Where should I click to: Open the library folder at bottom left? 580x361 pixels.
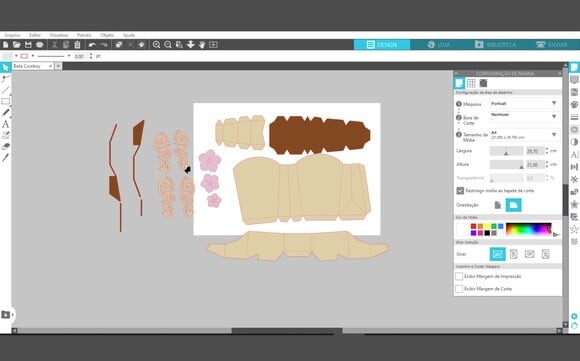[x=6, y=315]
